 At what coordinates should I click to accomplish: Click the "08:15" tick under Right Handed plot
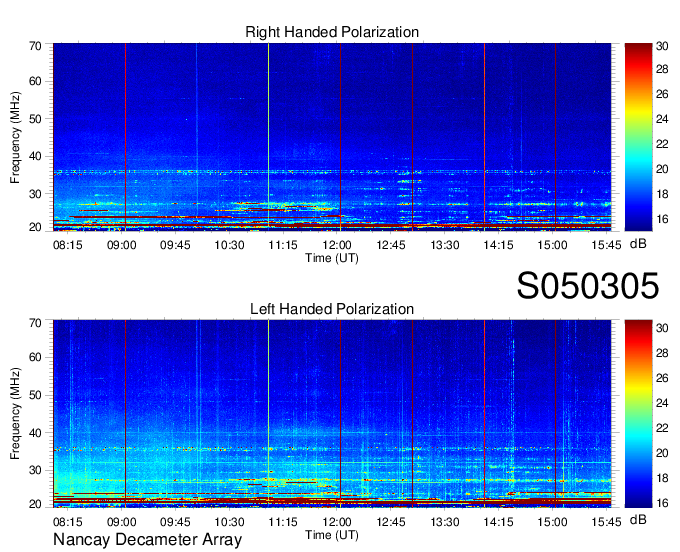[68, 245]
